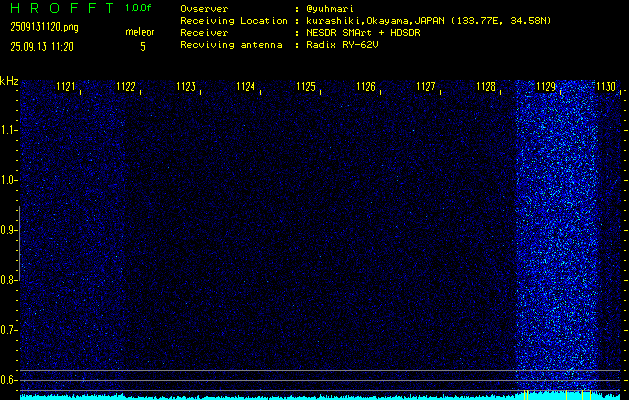Click the 0.9 kHz frequency label
The width and height of the screenshot is (629, 400).
8,230
